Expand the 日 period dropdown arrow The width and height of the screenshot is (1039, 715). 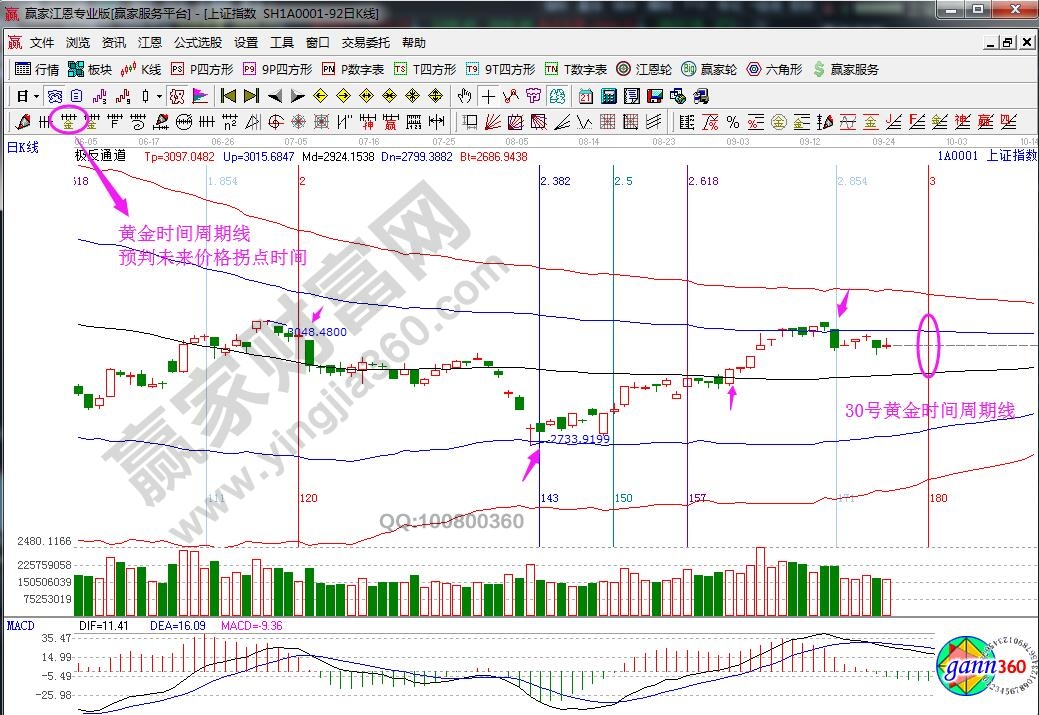37,96
